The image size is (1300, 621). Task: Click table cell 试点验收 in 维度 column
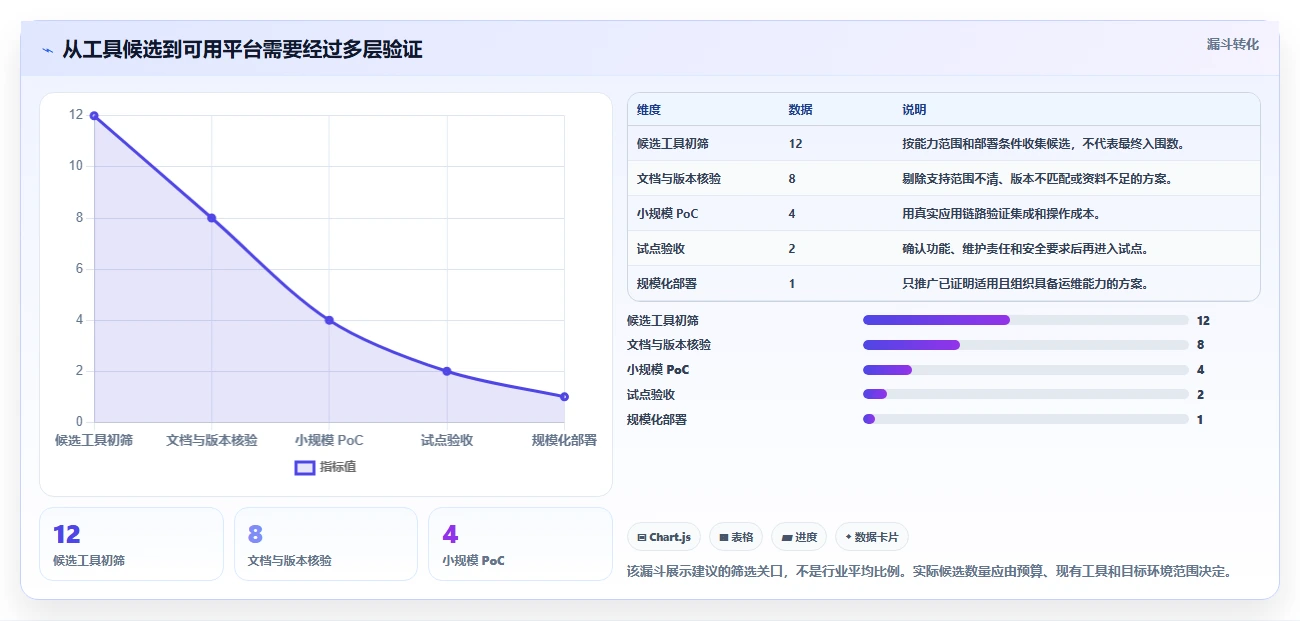tap(661, 249)
